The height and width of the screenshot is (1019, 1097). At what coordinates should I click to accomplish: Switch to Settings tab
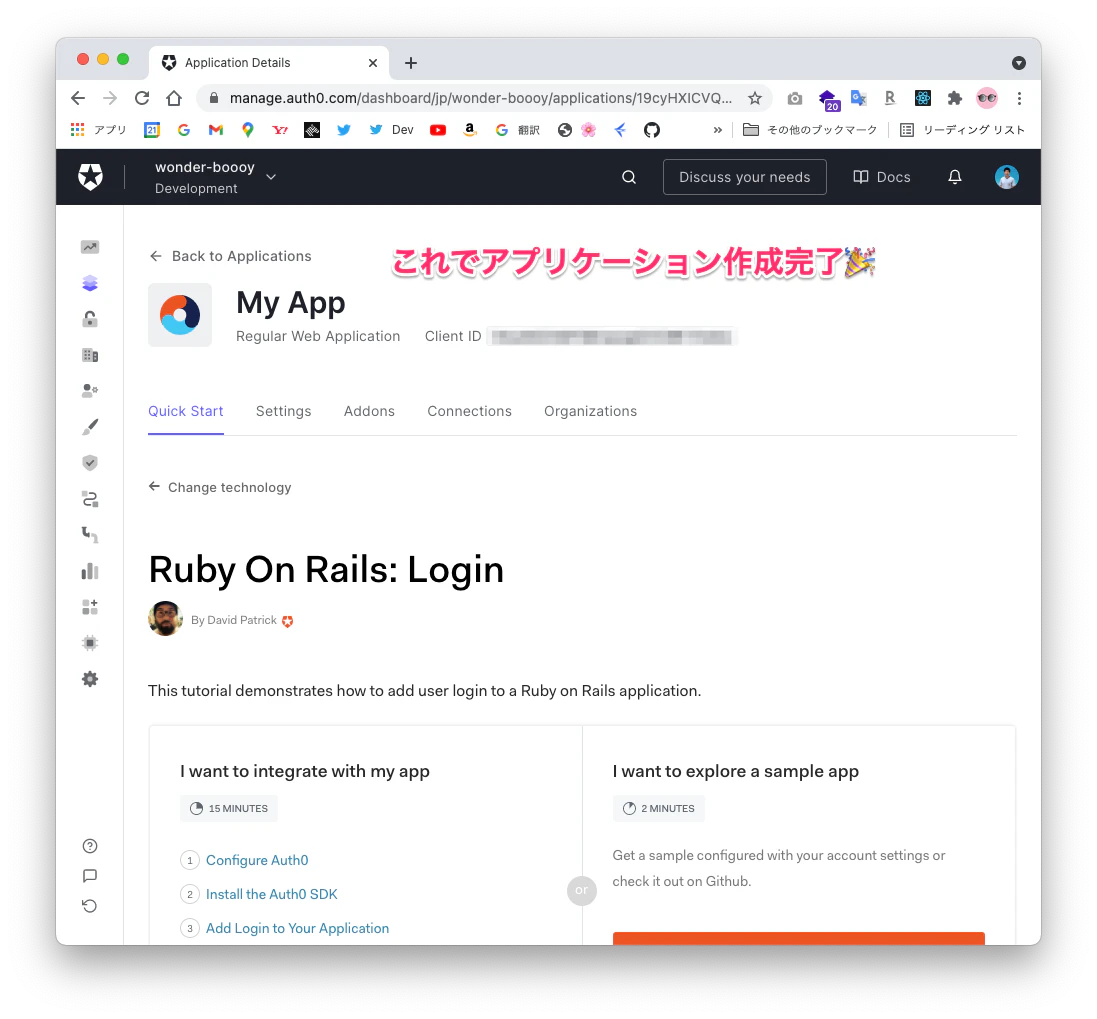click(x=283, y=411)
